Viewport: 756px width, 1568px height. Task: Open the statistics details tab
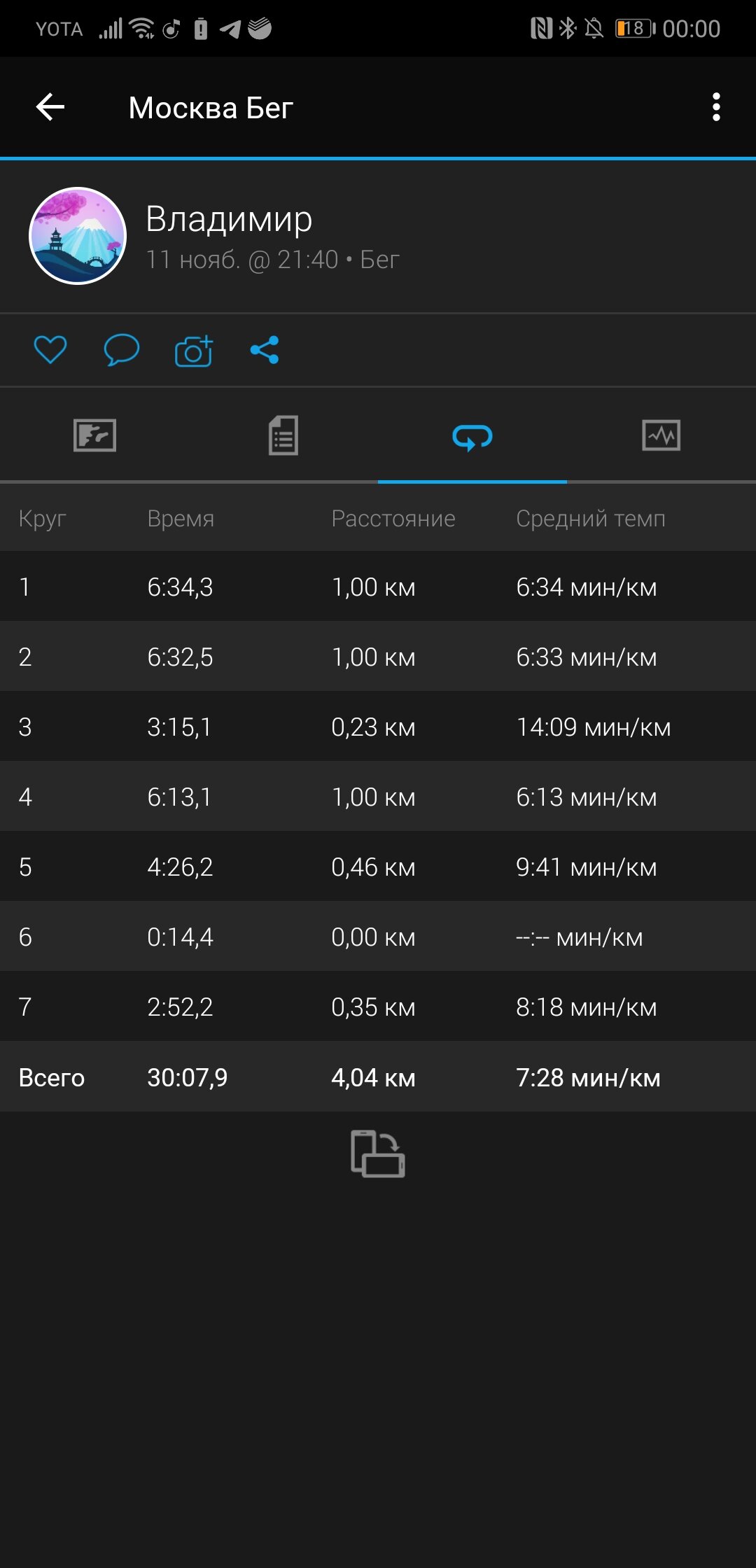[x=283, y=435]
